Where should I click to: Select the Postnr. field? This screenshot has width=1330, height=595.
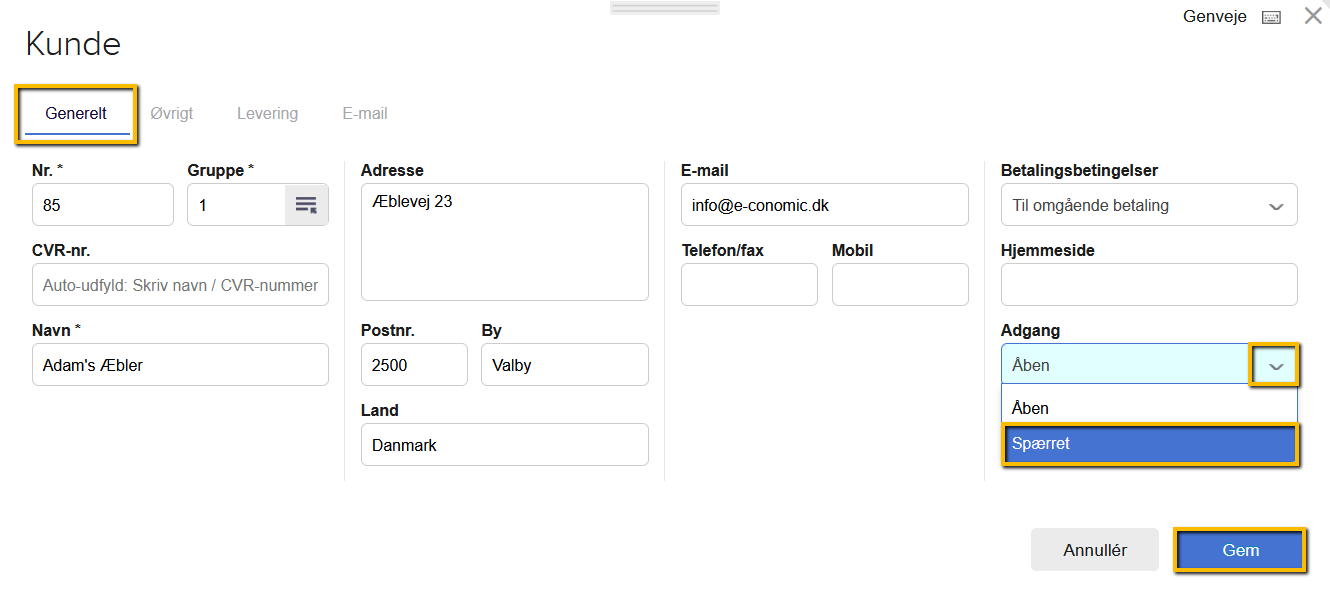click(x=413, y=365)
